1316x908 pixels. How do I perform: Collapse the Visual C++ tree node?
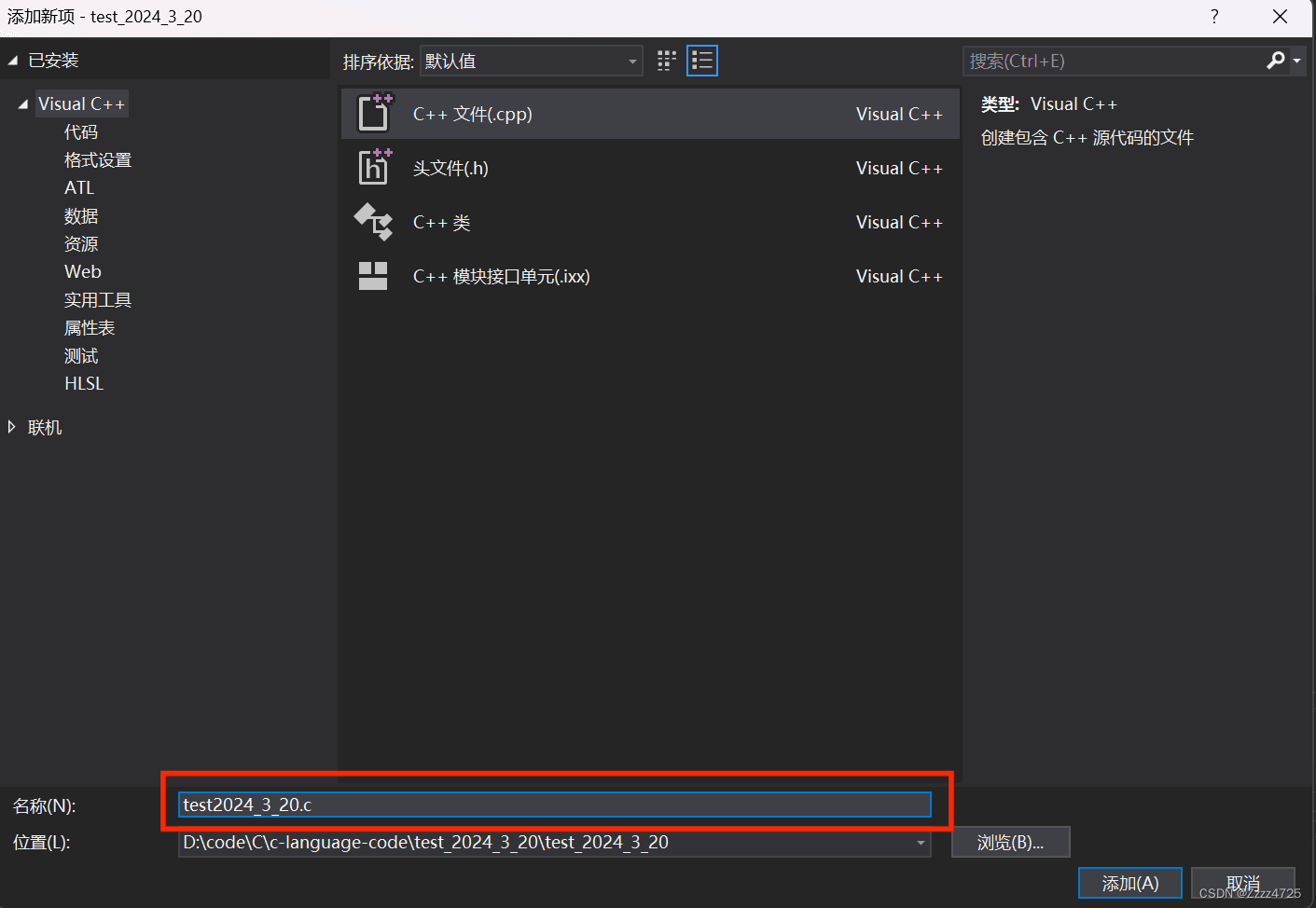point(22,104)
